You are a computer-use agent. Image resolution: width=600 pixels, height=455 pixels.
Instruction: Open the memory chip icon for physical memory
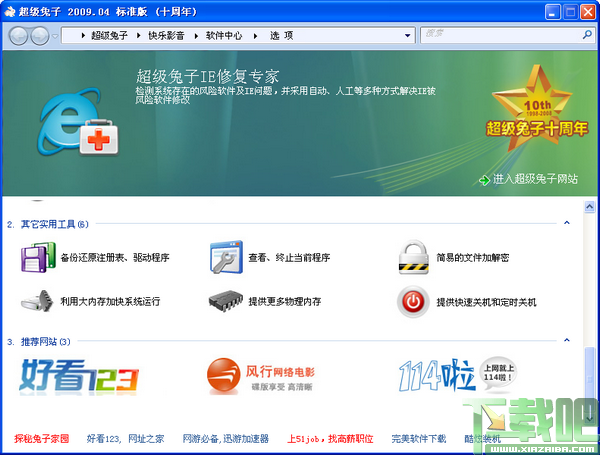click(226, 301)
